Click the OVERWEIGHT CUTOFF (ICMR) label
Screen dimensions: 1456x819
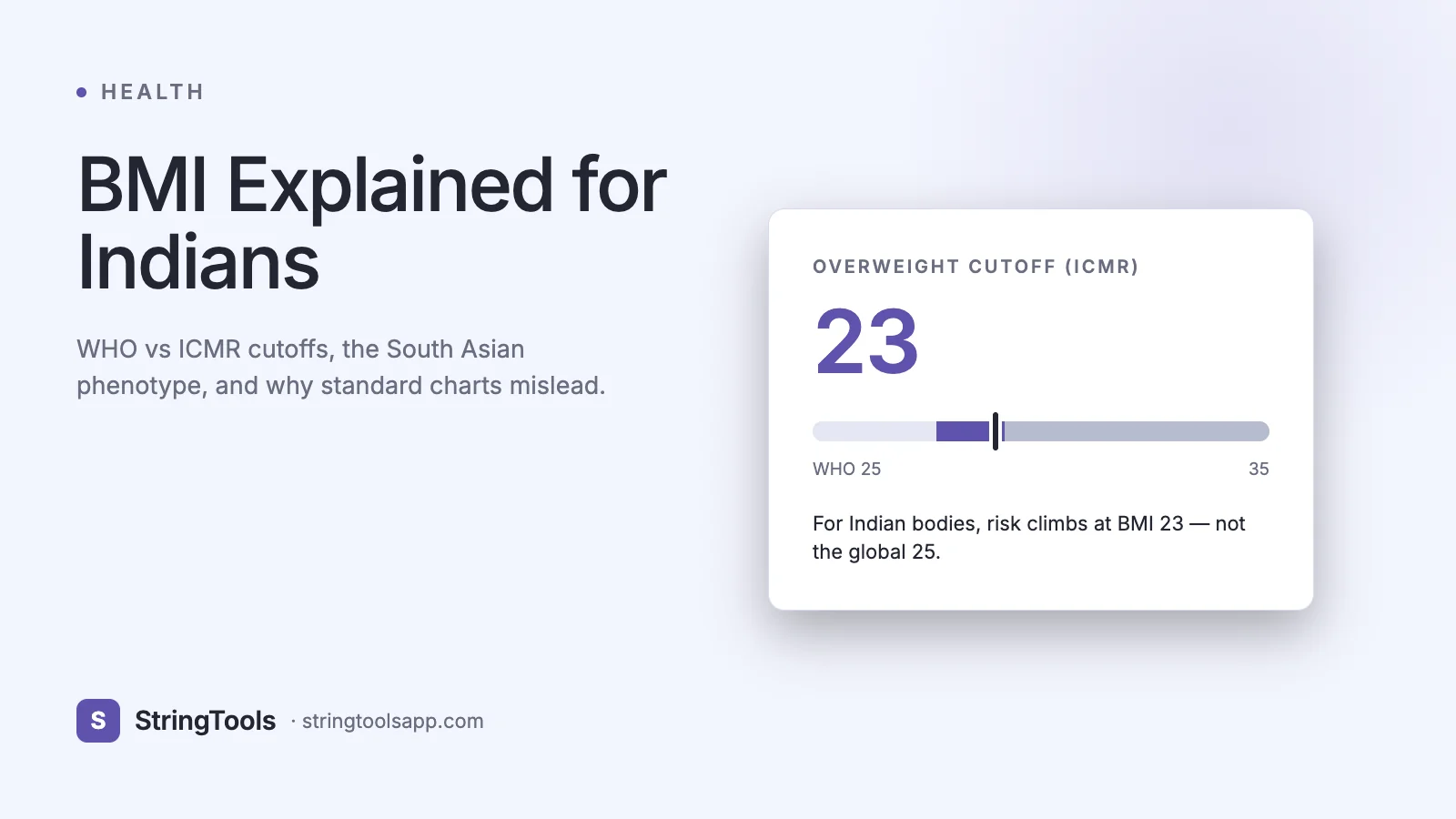(x=976, y=267)
